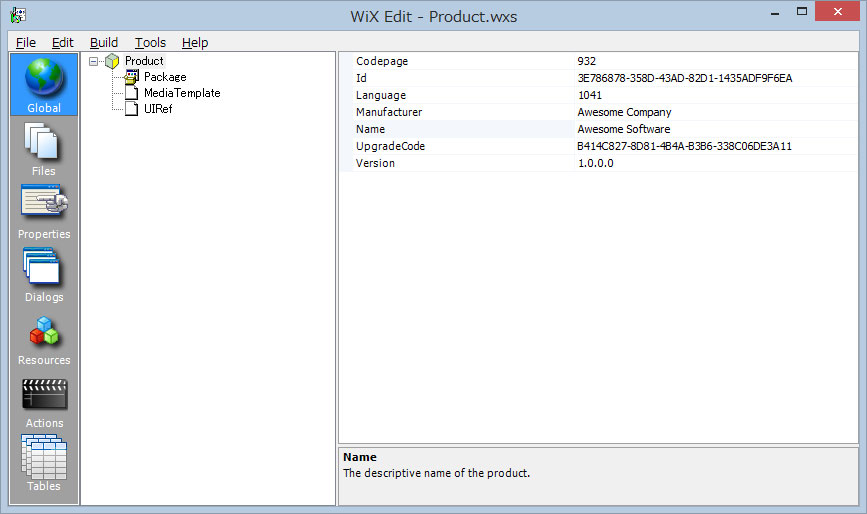Open the Global section globe icon
This screenshot has height=514, width=867.
coord(44,79)
